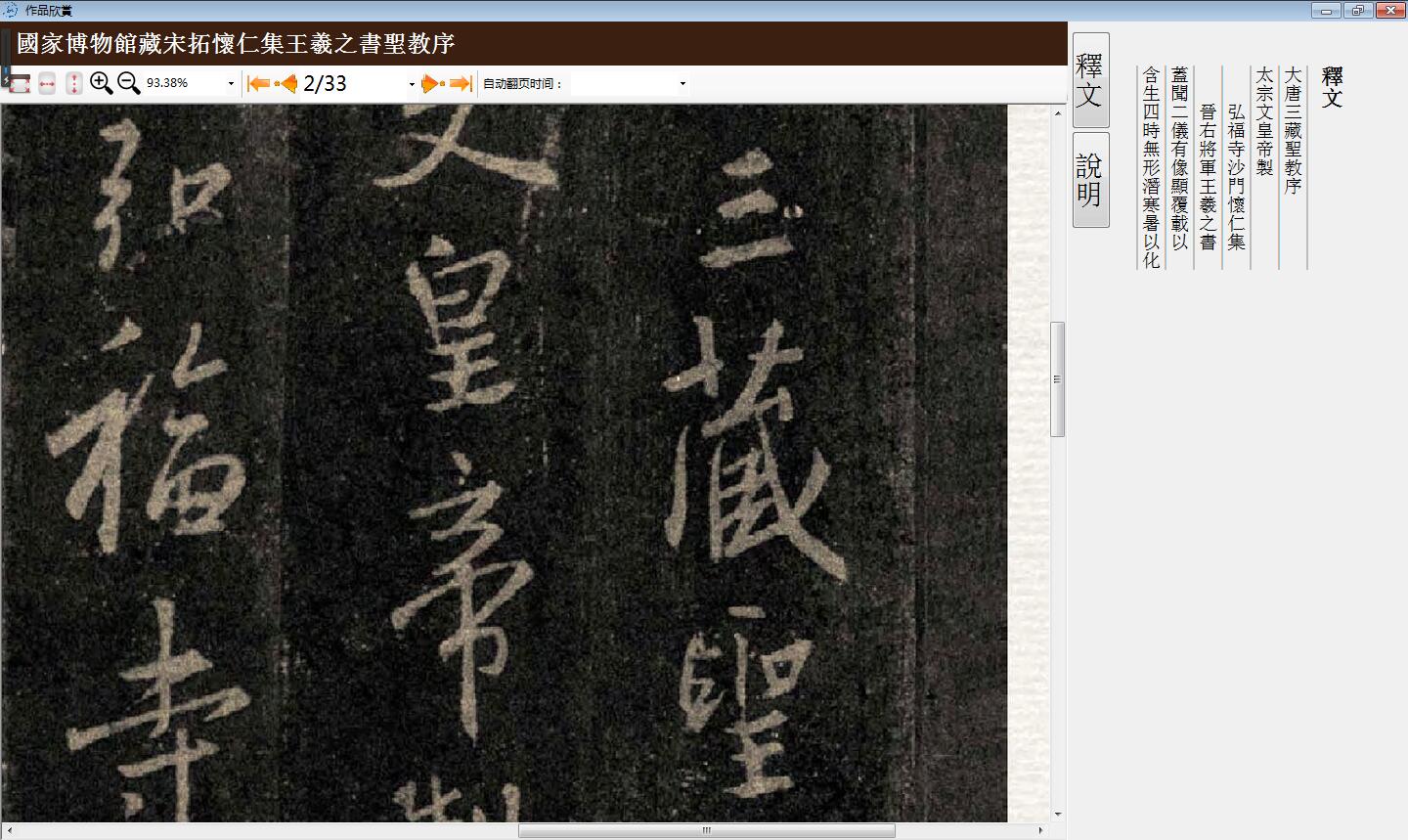Click transcription line 蓋聞二儀有像顯覆載以
Screen dimensions: 1408x840
(1179, 158)
